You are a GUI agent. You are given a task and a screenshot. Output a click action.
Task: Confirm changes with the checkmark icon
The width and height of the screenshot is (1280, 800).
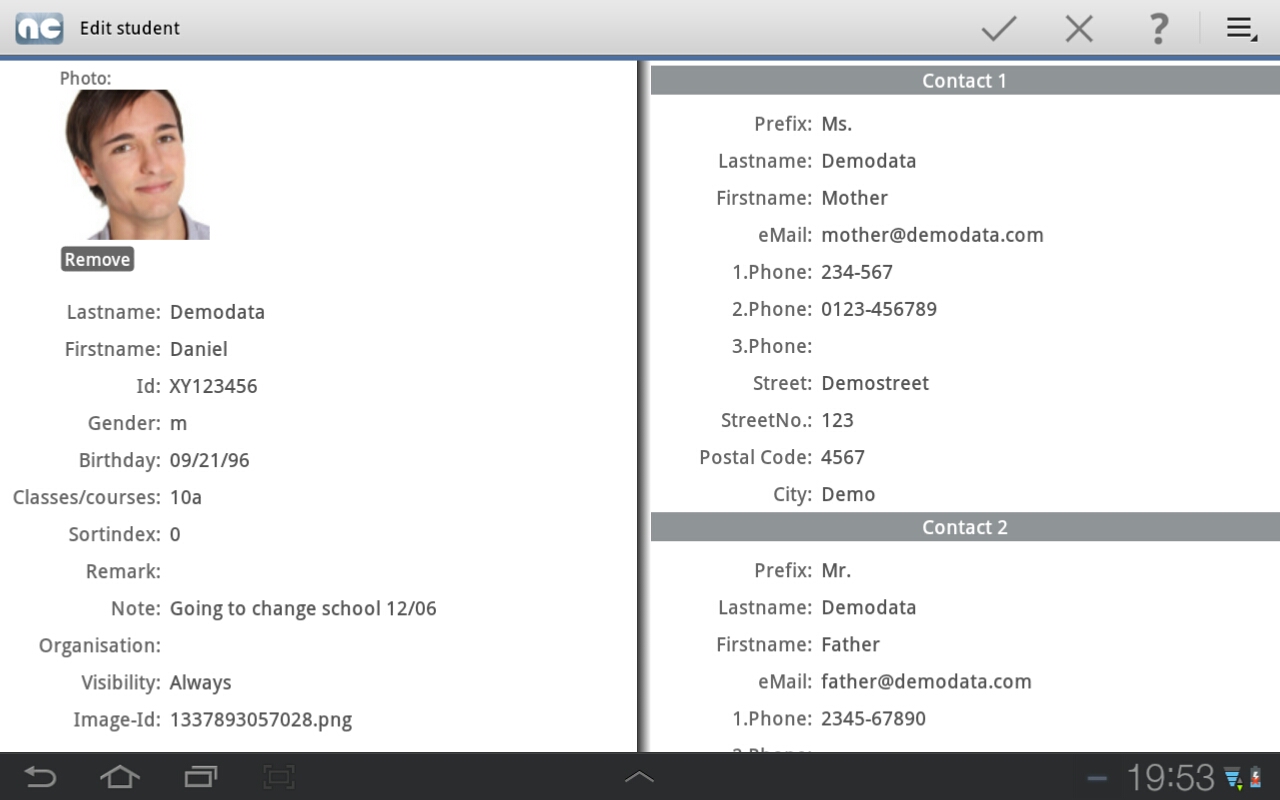(x=998, y=28)
